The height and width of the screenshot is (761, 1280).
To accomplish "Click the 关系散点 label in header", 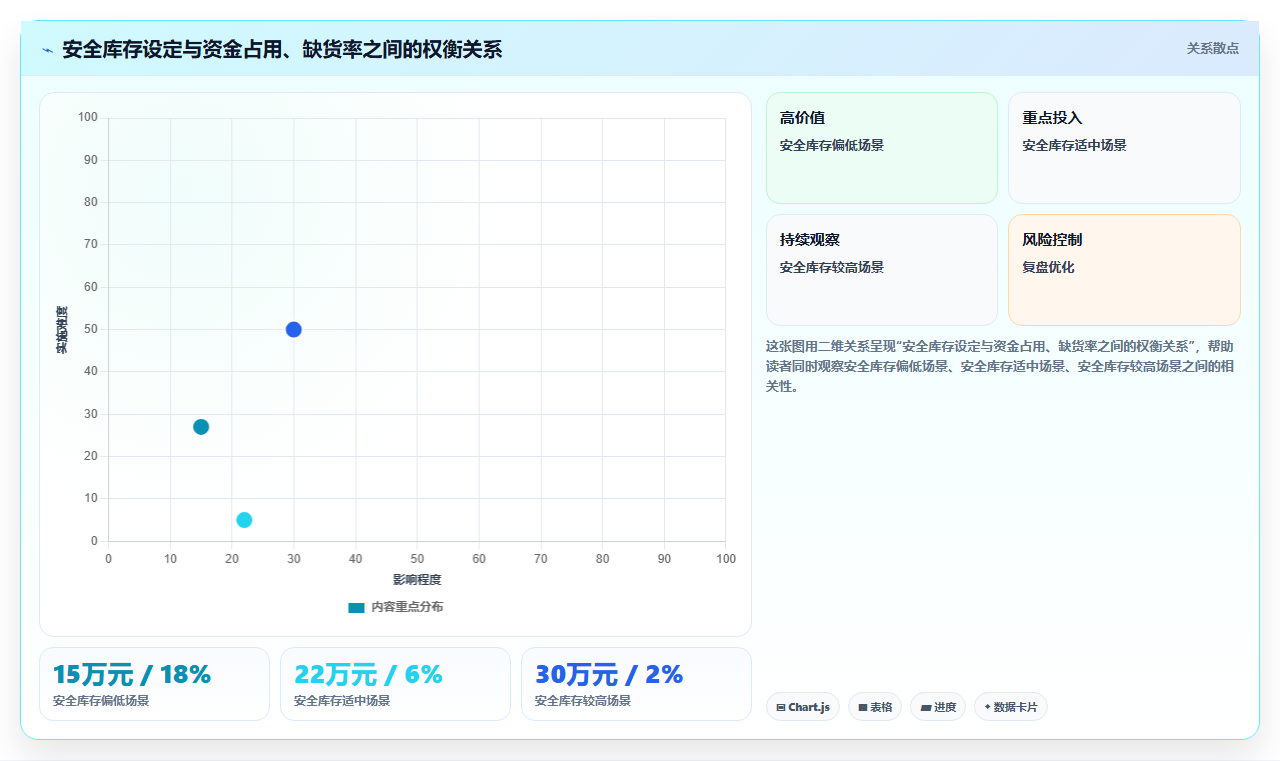I will pyautogui.click(x=1212, y=48).
